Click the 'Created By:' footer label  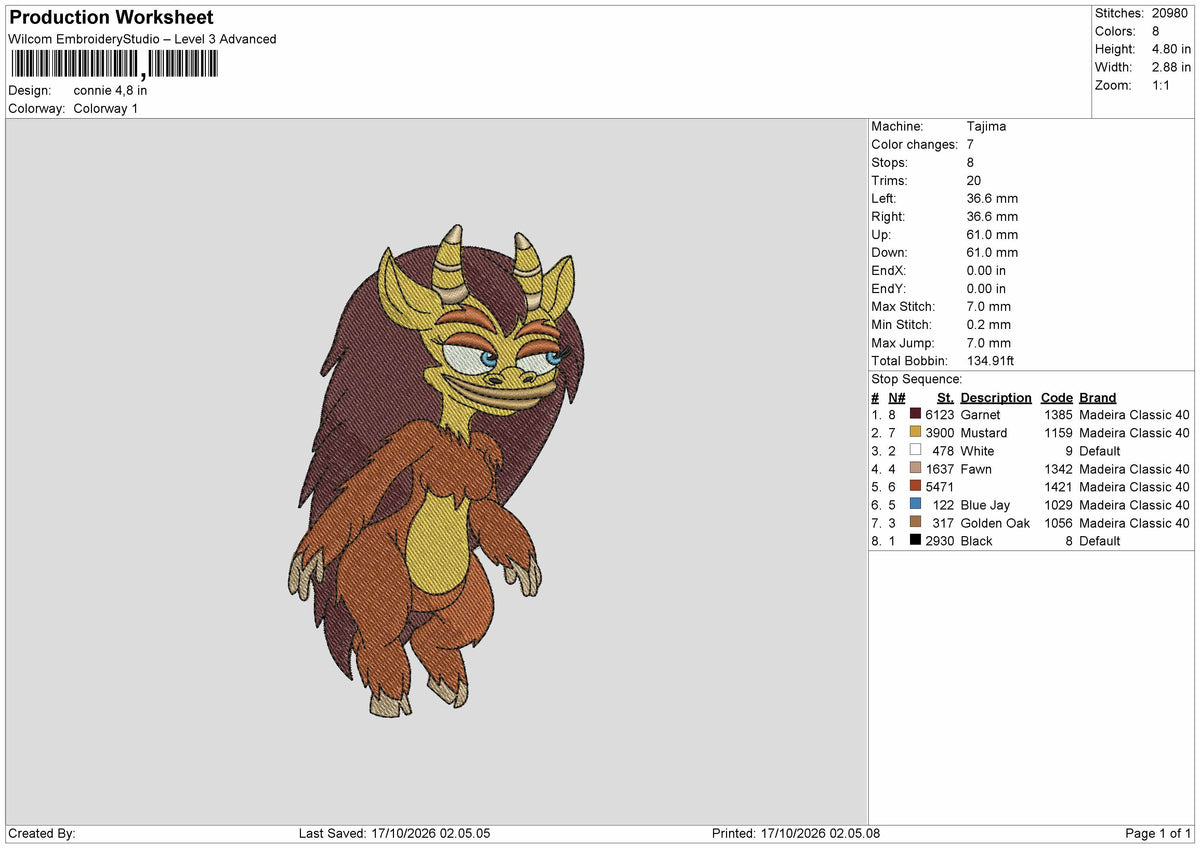(42, 833)
